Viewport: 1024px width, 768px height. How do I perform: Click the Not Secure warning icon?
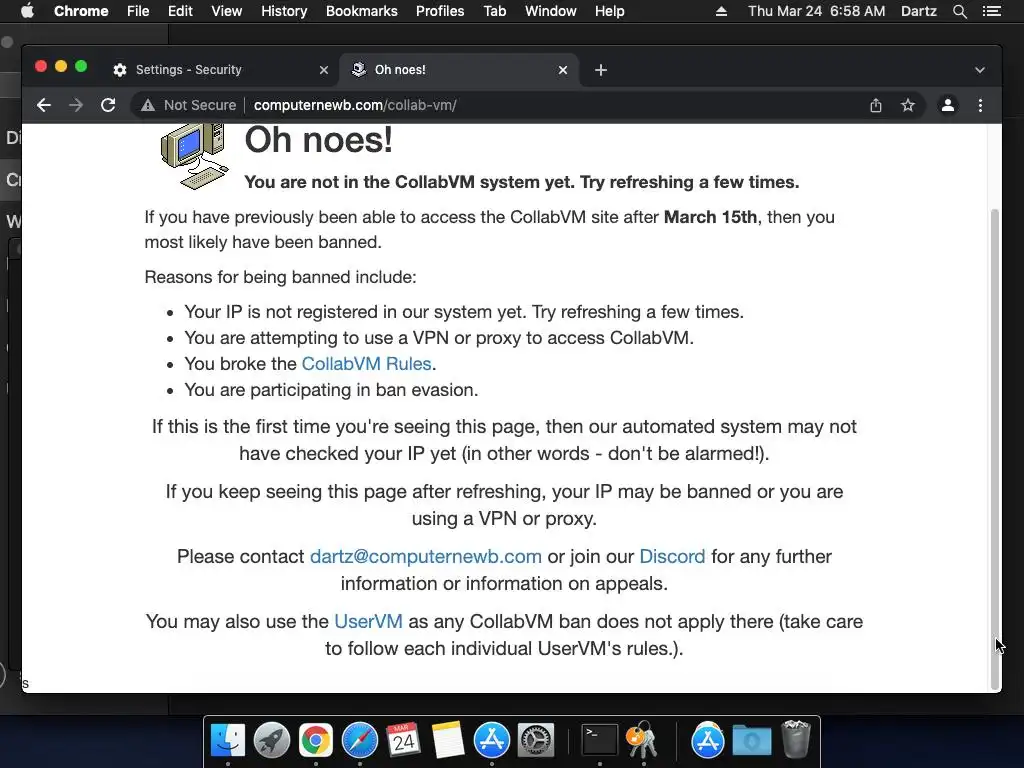tap(148, 105)
